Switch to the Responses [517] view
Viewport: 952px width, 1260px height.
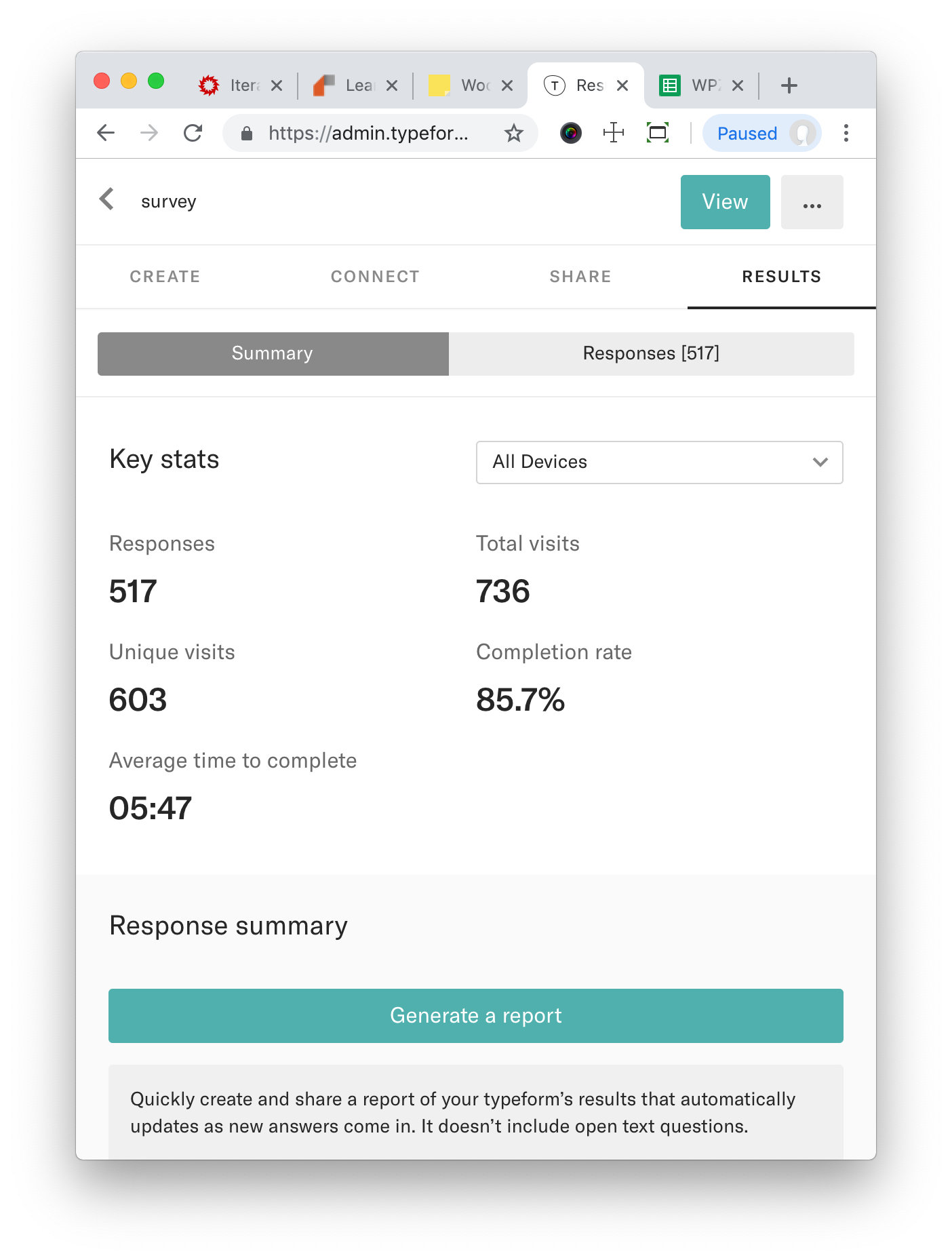tap(652, 354)
